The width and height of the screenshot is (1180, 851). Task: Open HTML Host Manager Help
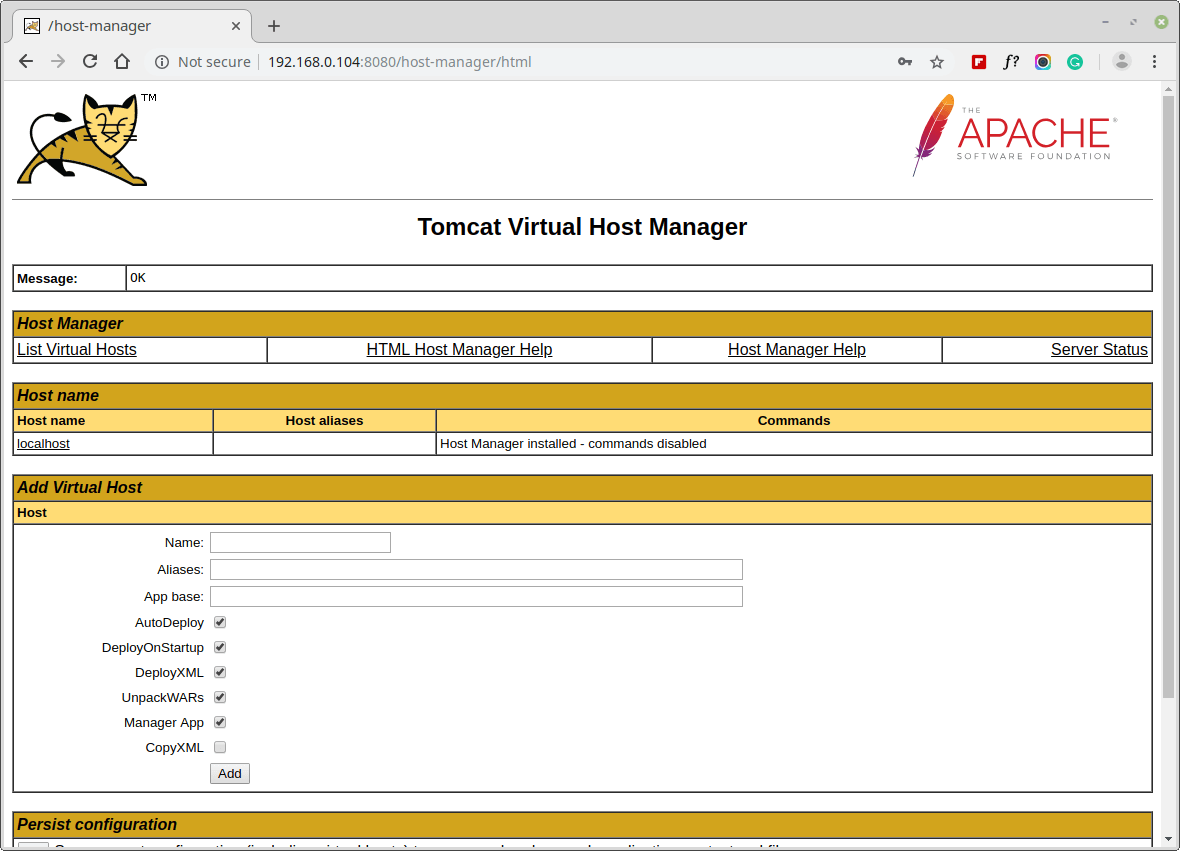click(x=459, y=350)
